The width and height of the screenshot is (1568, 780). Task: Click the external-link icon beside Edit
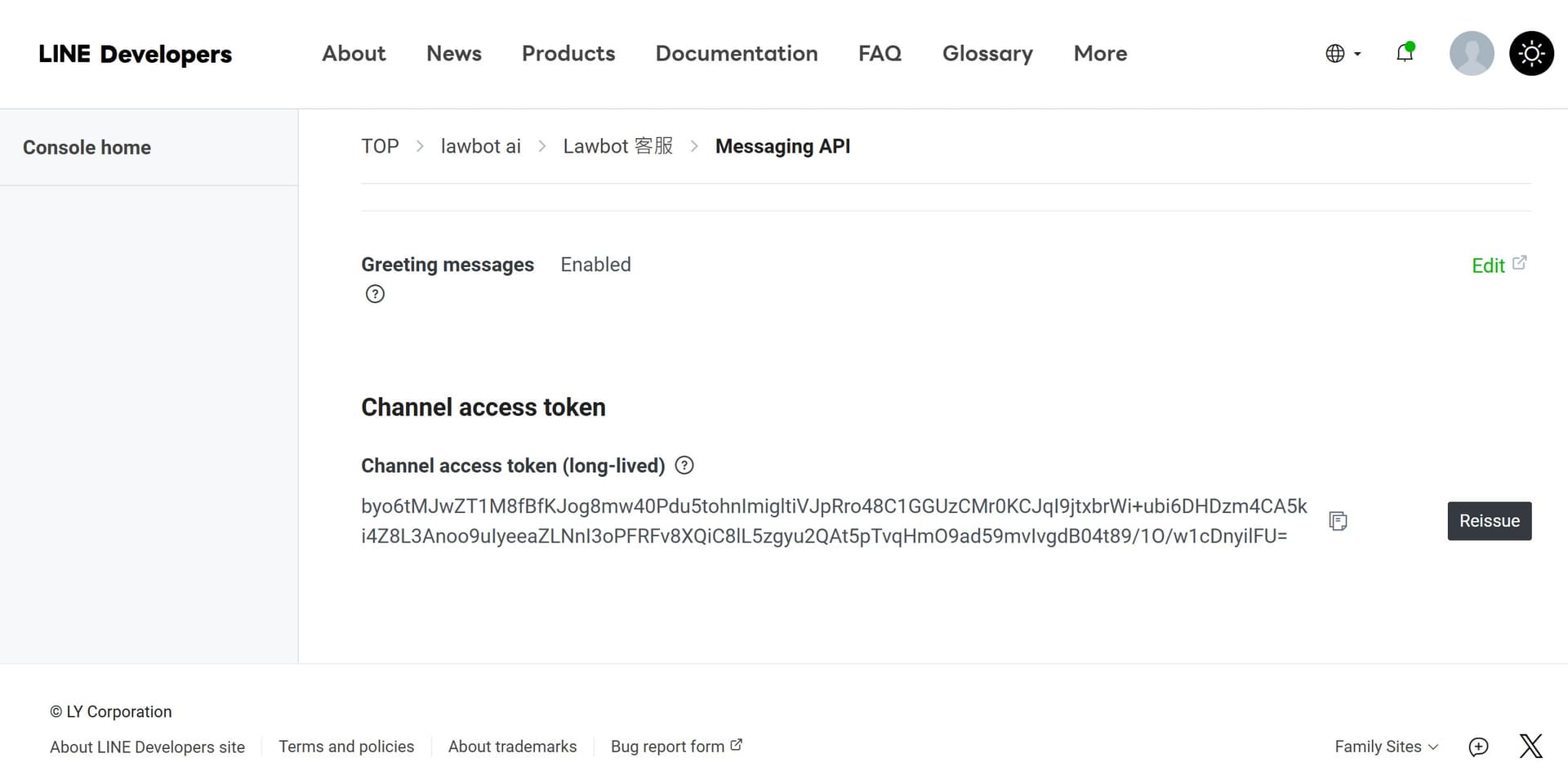(1519, 263)
